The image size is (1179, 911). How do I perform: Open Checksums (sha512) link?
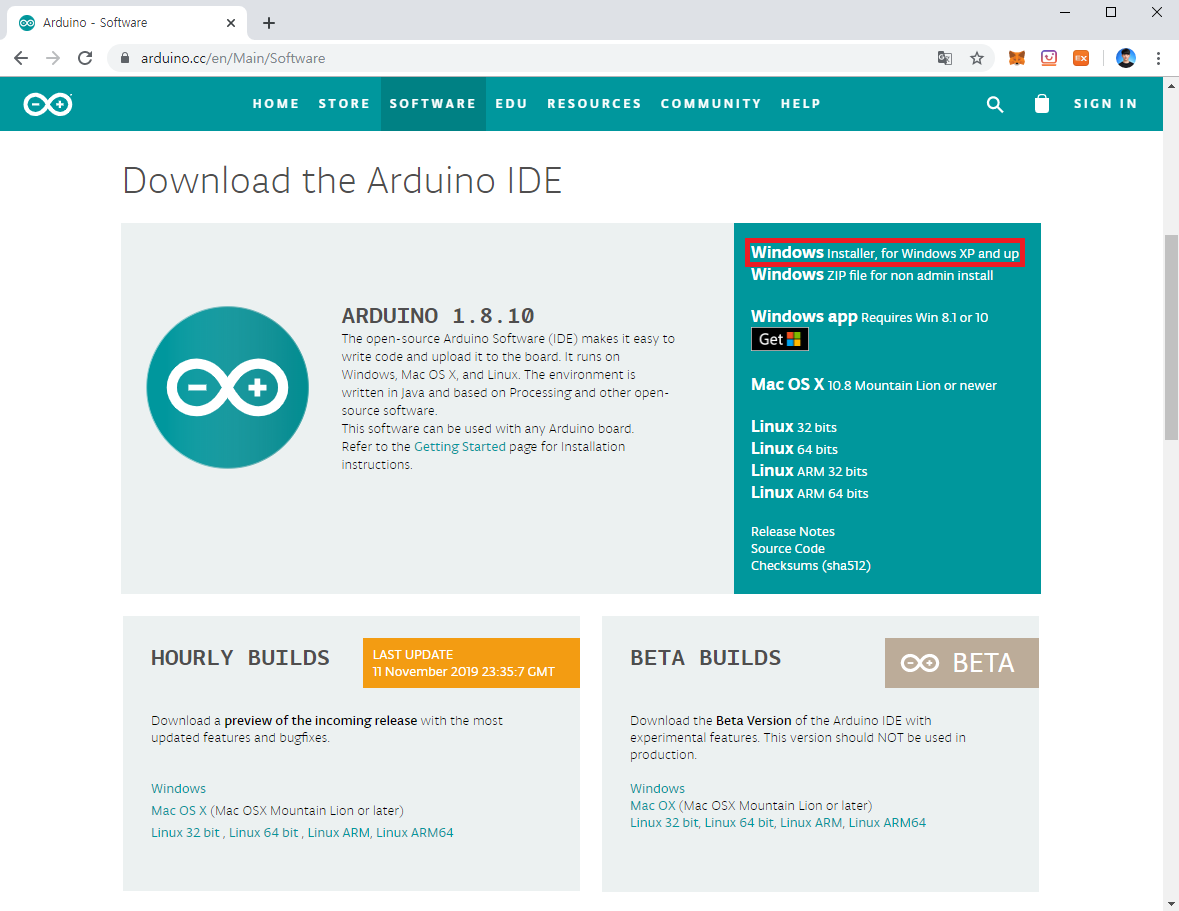[811, 565]
